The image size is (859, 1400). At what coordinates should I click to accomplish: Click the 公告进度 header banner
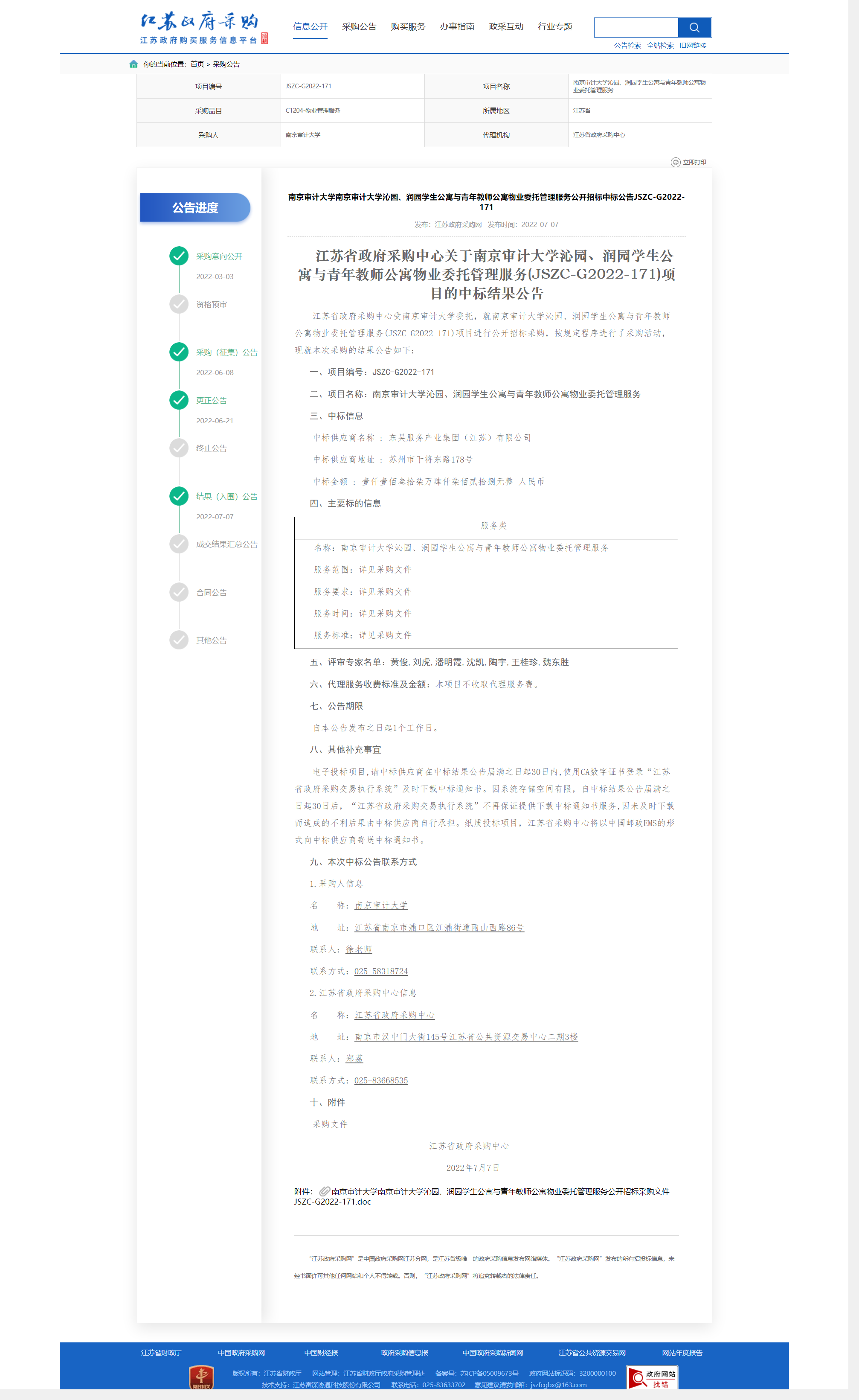195,208
